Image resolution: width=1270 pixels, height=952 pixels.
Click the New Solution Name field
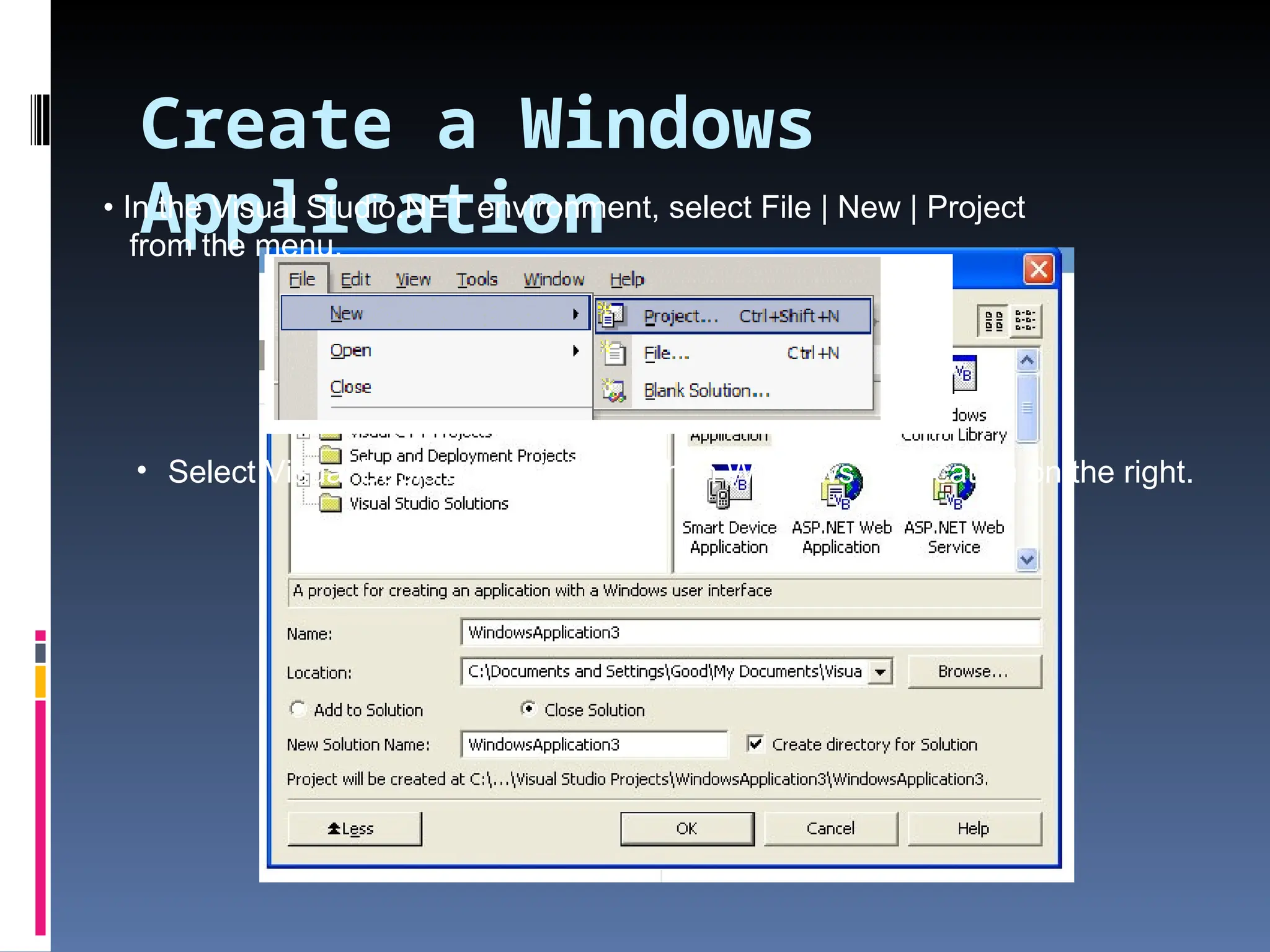(594, 744)
